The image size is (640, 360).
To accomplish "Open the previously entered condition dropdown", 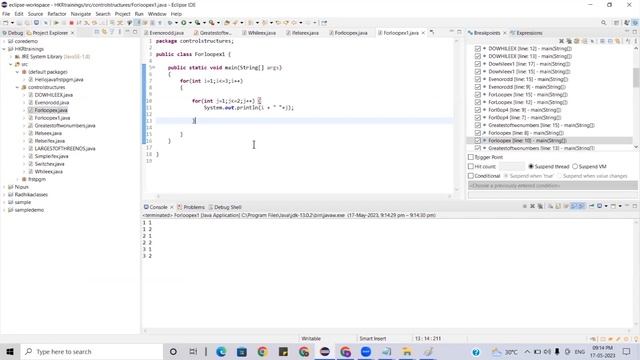I will [x=552, y=186].
